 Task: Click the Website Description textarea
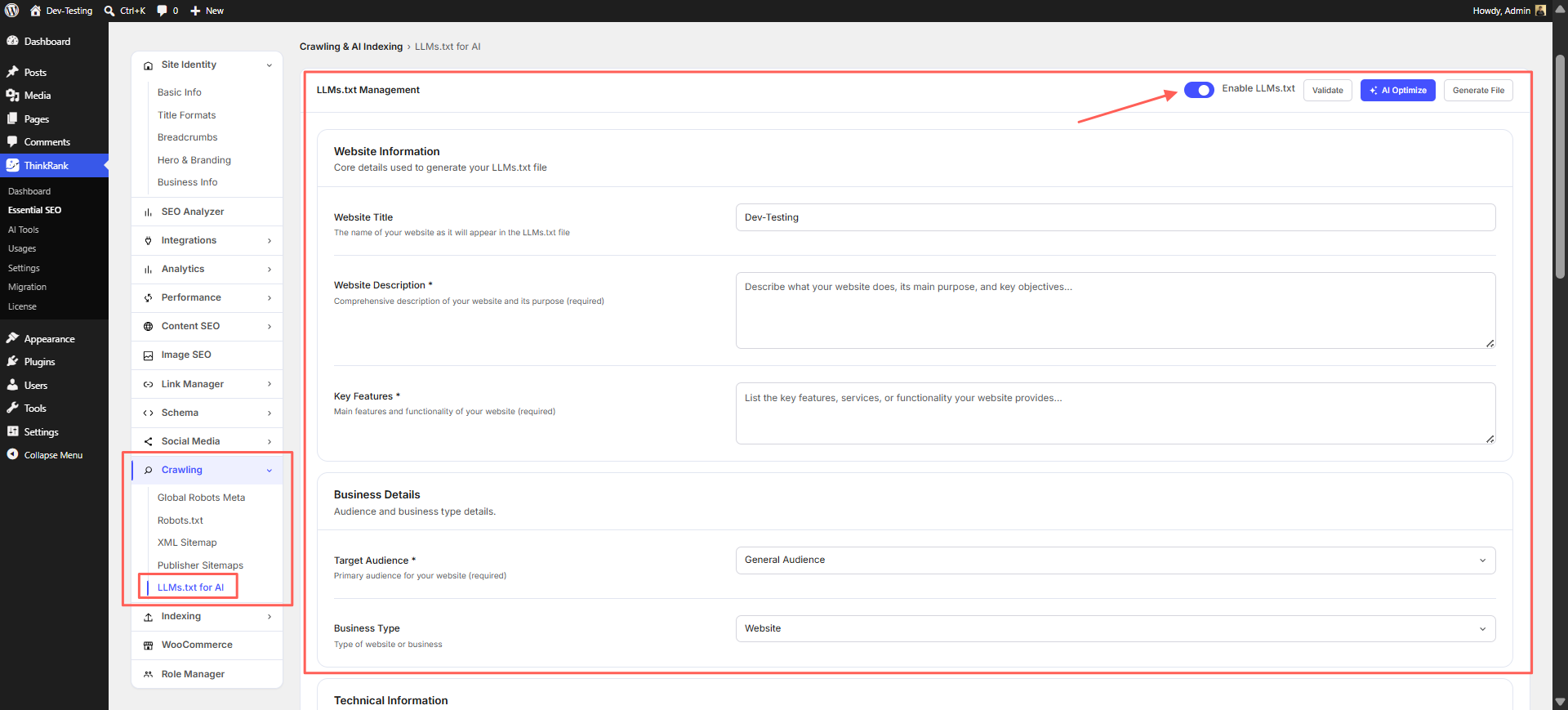coord(1116,310)
